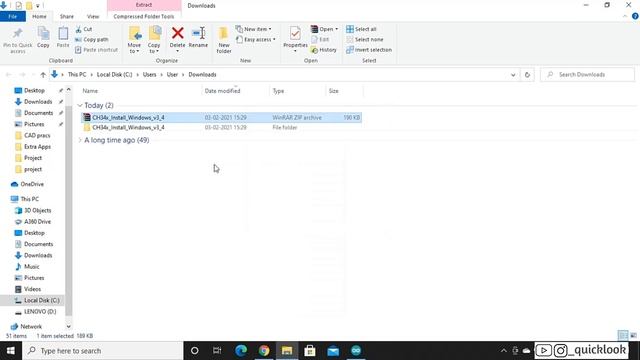Click the Edit ribbon button
Image resolution: width=640 pixels, height=360 pixels.
coord(320,40)
